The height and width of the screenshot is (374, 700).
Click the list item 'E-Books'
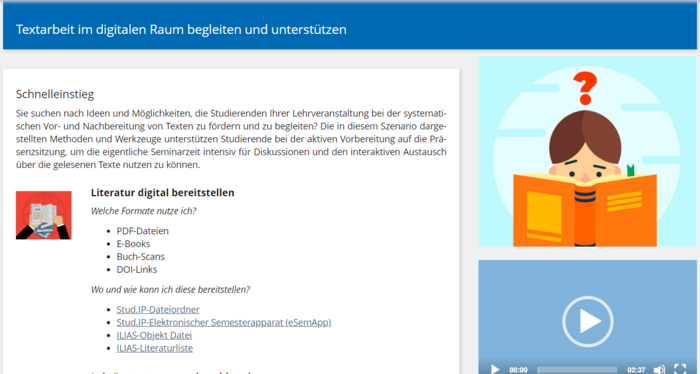click(133, 244)
